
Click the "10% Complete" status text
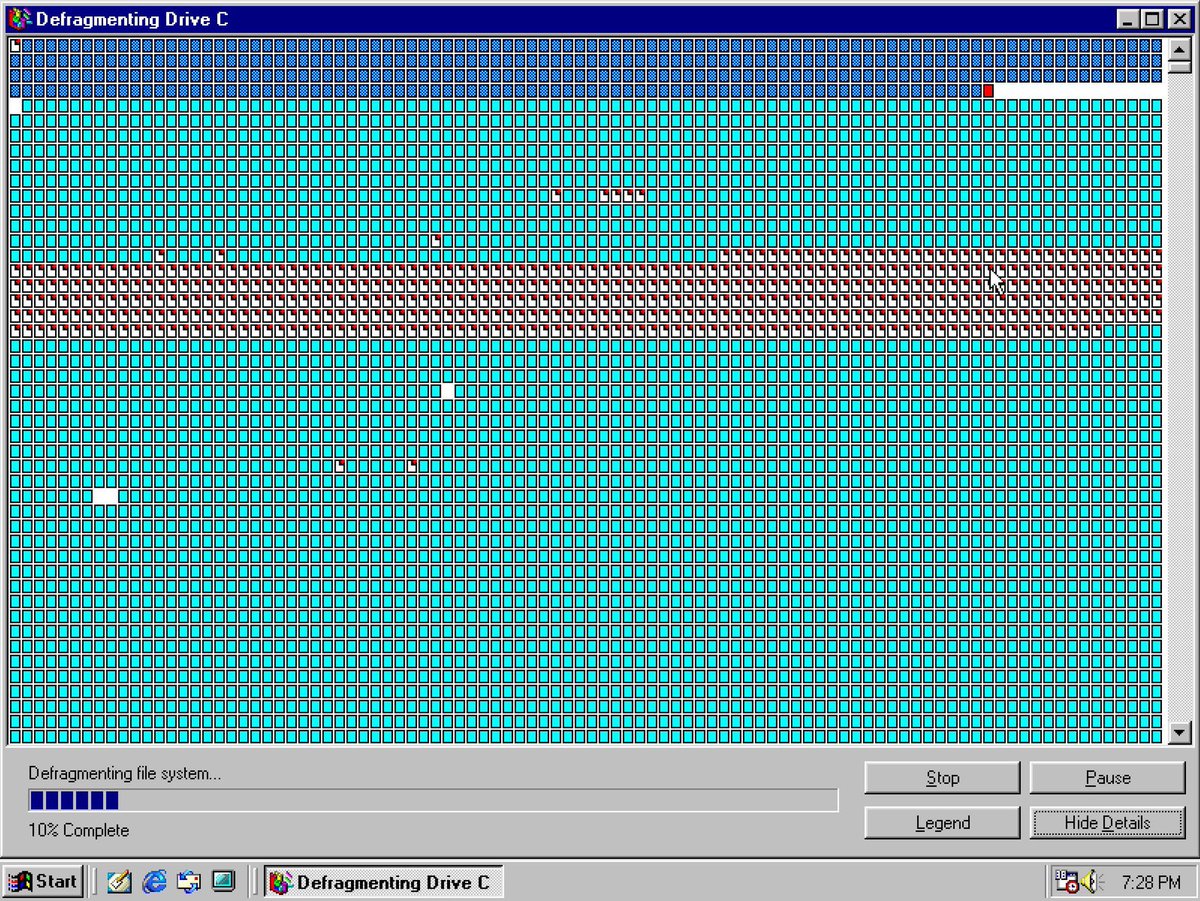(x=79, y=830)
